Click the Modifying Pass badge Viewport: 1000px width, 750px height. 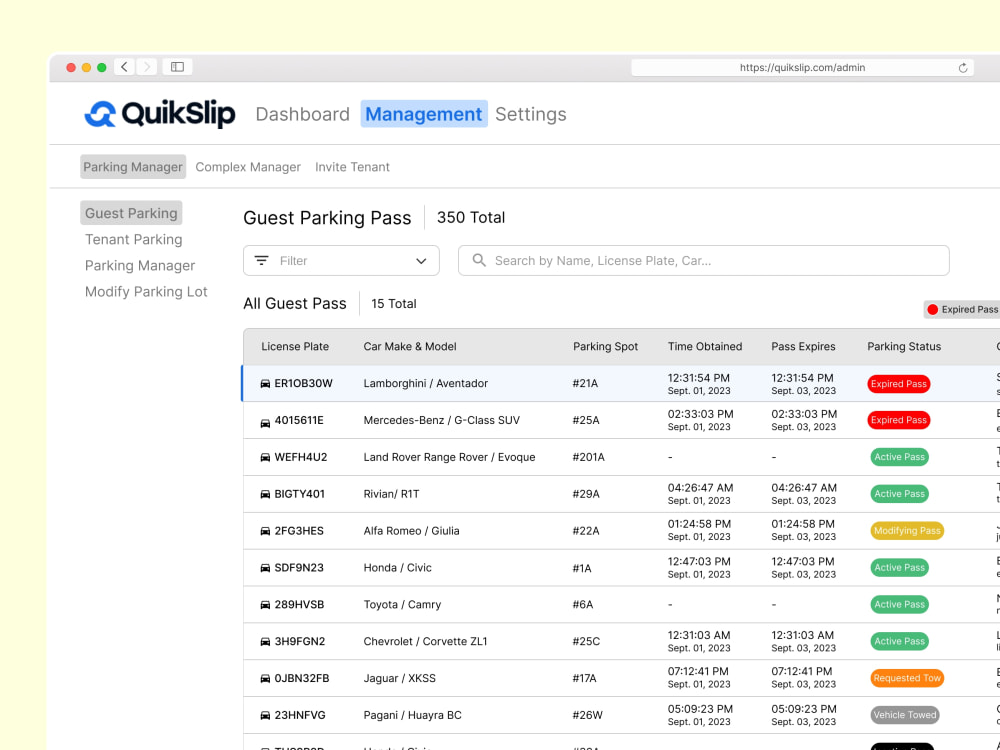tap(907, 531)
